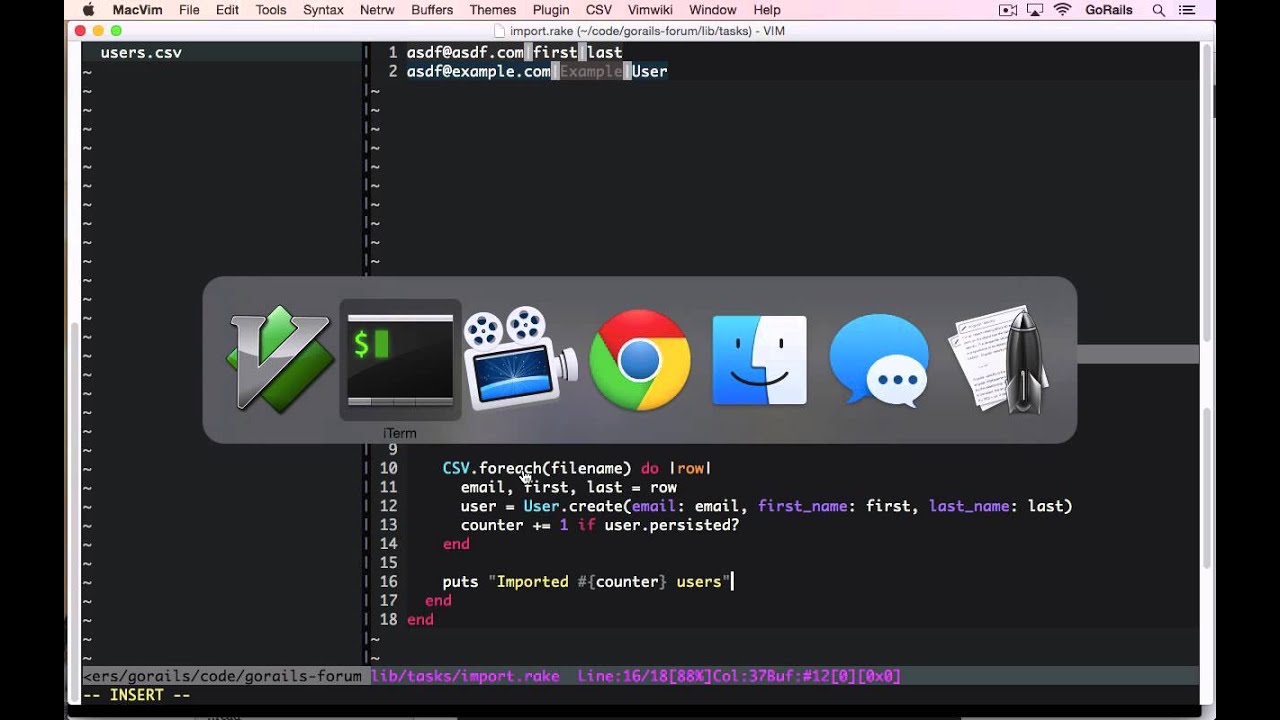This screenshot has width=1280, height=720.
Task: Click the AirPlay display icon in the menu bar
Action: 1035,10
